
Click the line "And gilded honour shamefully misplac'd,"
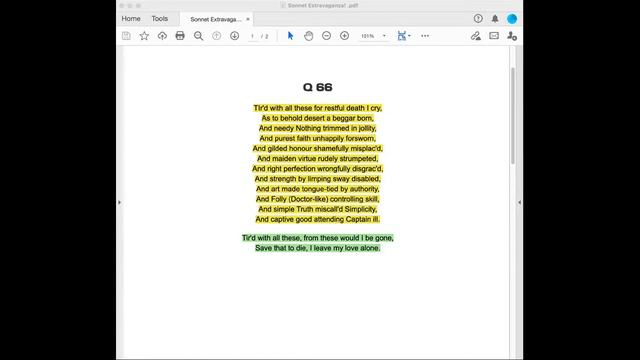click(318, 149)
